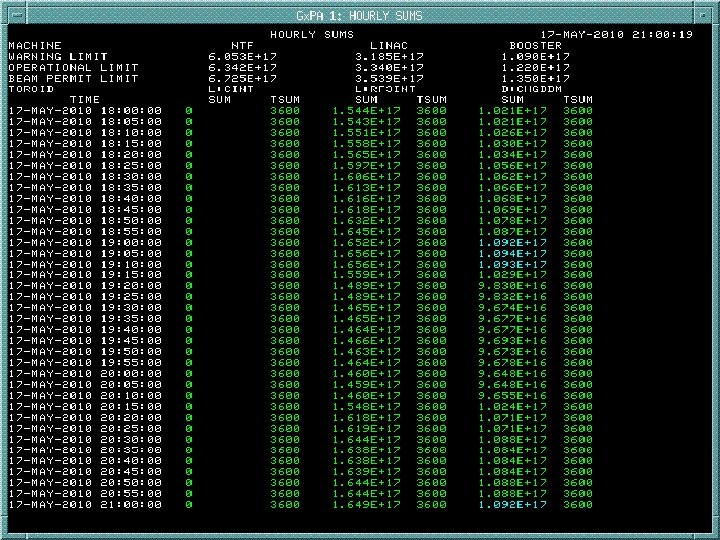Select LINAC sum value '1.619E+17'
This screenshot has height=540, width=720.
[x=366, y=428]
